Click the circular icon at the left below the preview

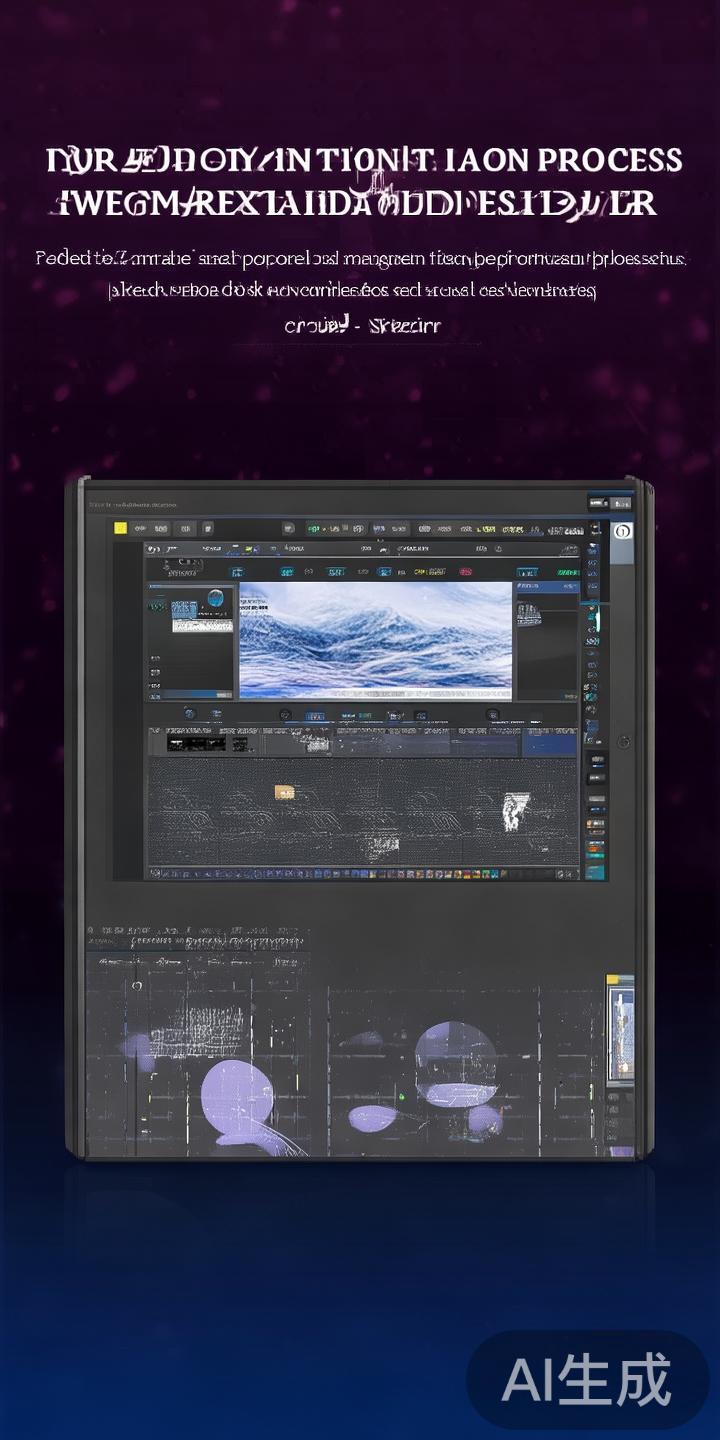pyautogui.click(x=189, y=714)
